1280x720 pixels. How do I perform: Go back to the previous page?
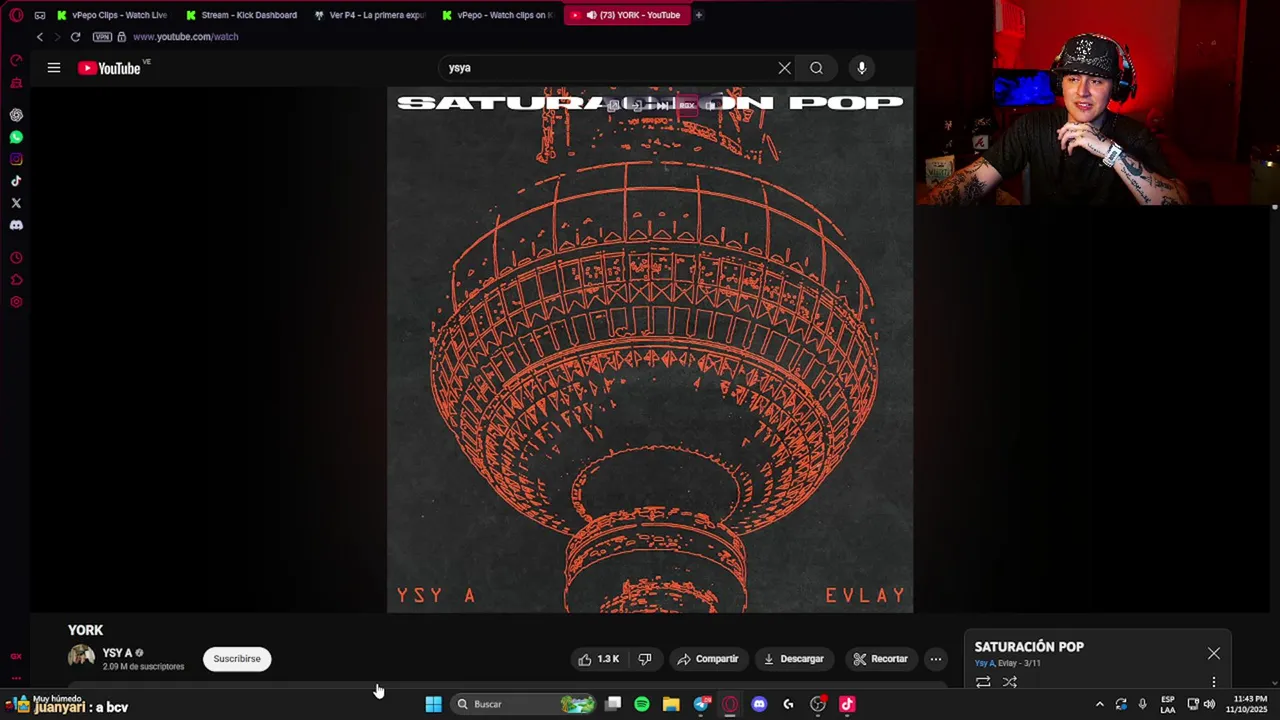click(40, 37)
